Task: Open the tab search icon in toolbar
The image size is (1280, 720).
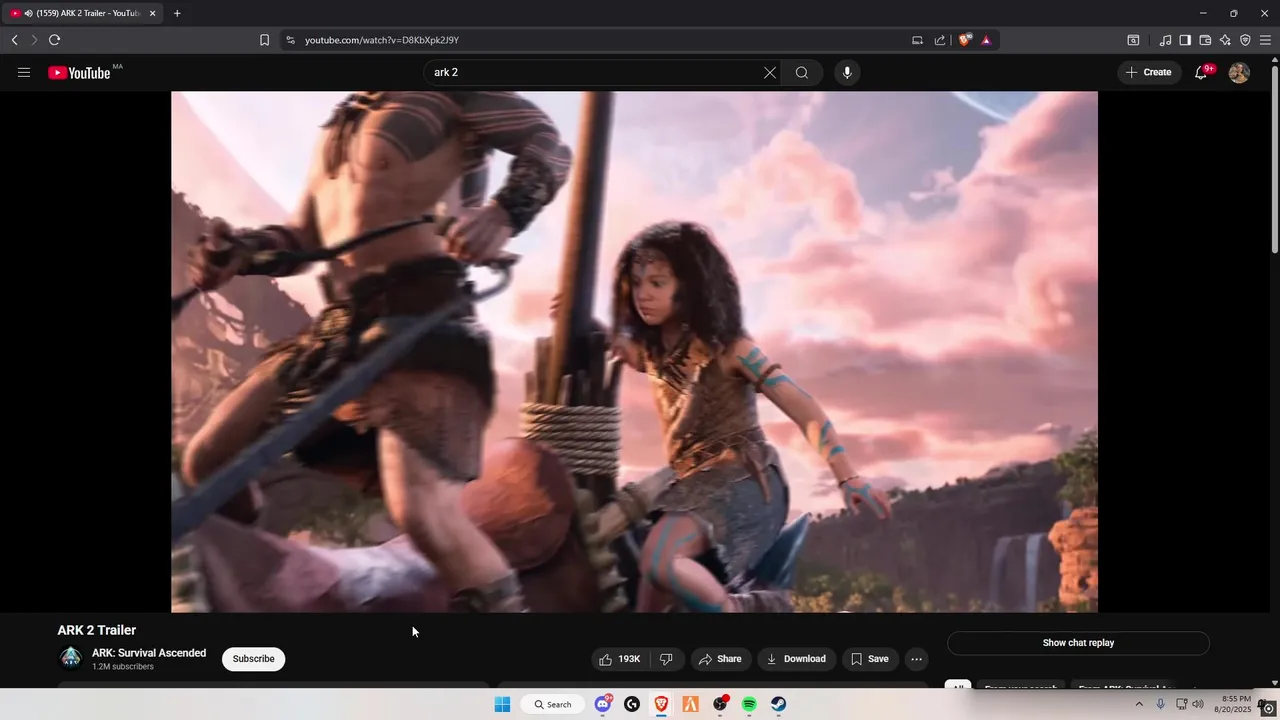Action: click(x=1133, y=40)
